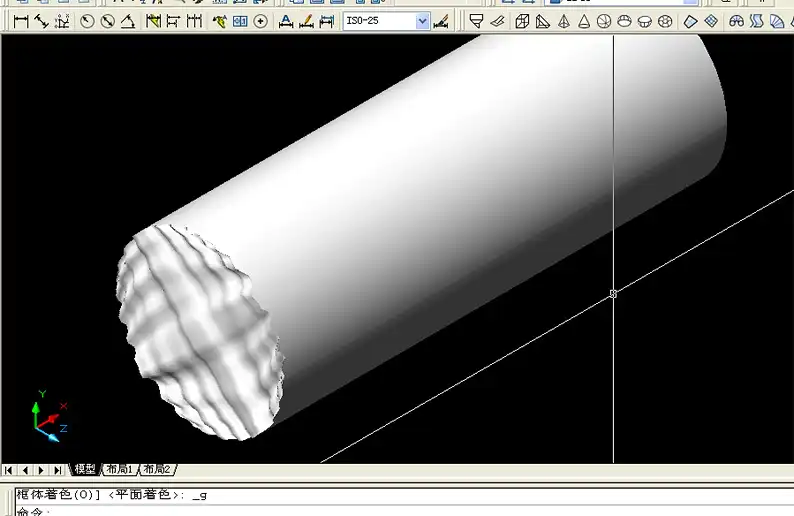
Task: Switch to the 布局2 layout tab
Action: [x=157, y=470]
